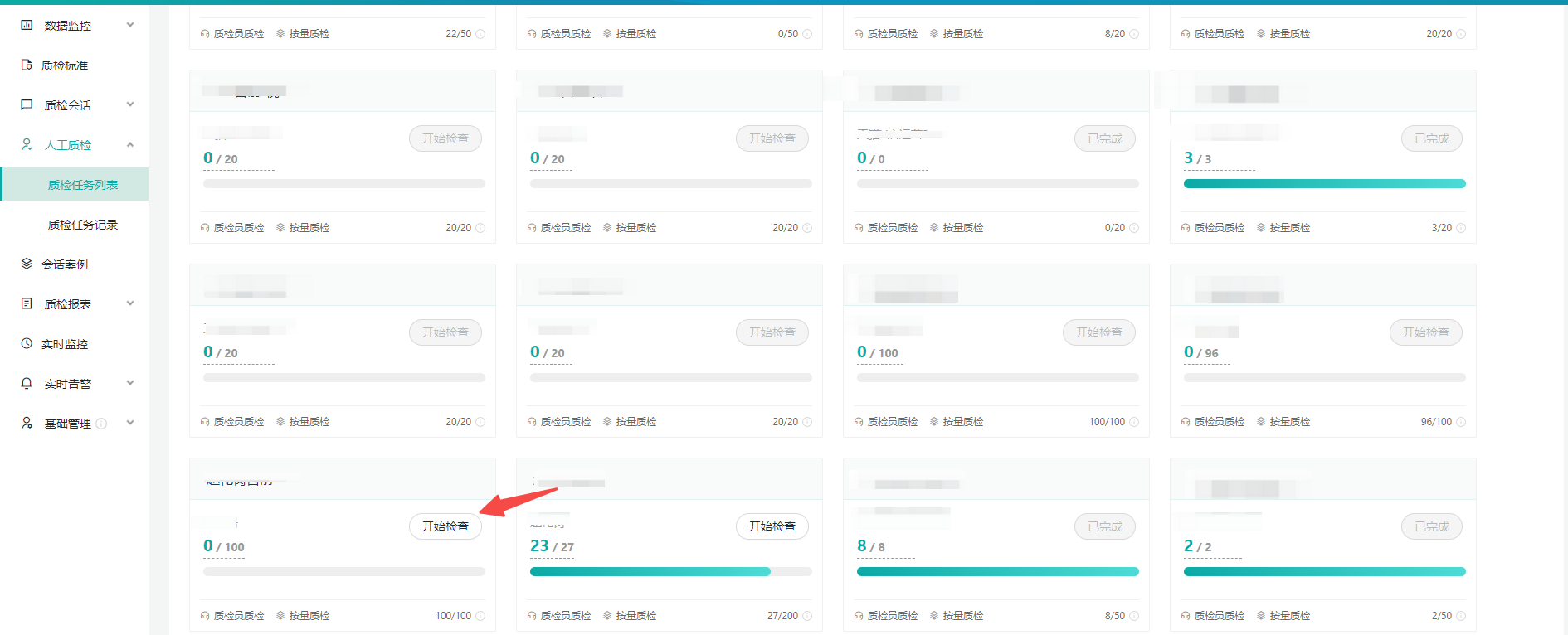Click 按量质检 label in the 3/20 card
Viewport: 1568px width, 635px height.
tap(1290, 228)
